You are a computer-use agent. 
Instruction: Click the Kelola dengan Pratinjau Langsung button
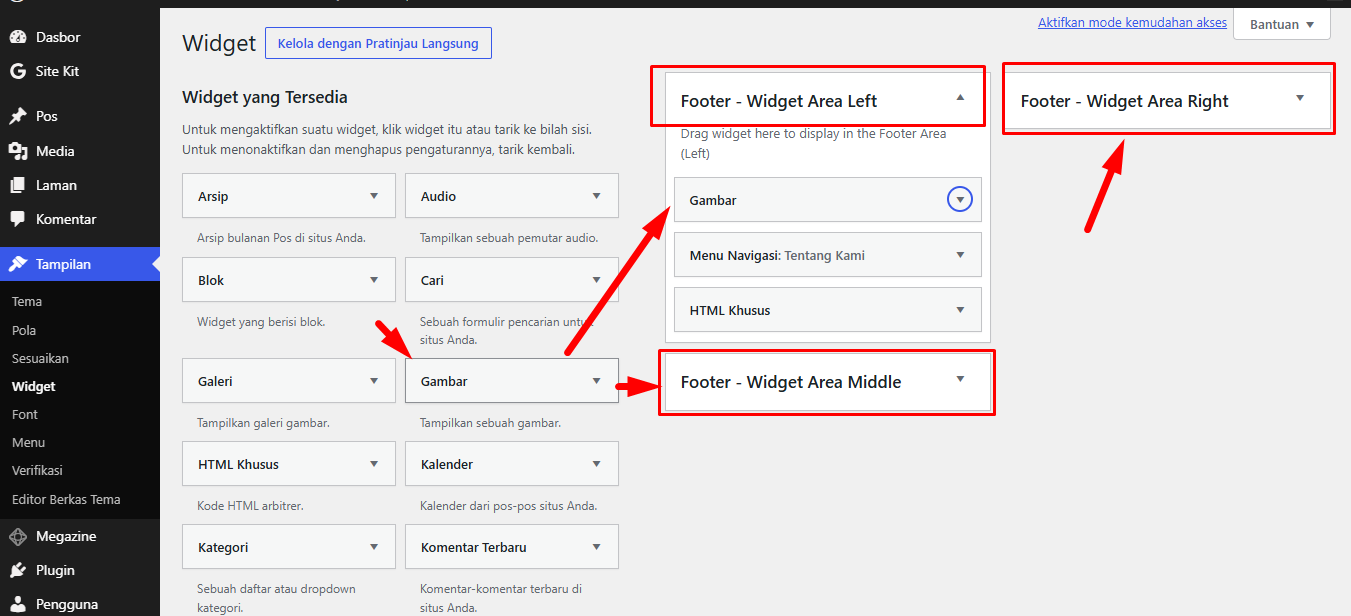tap(378, 43)
